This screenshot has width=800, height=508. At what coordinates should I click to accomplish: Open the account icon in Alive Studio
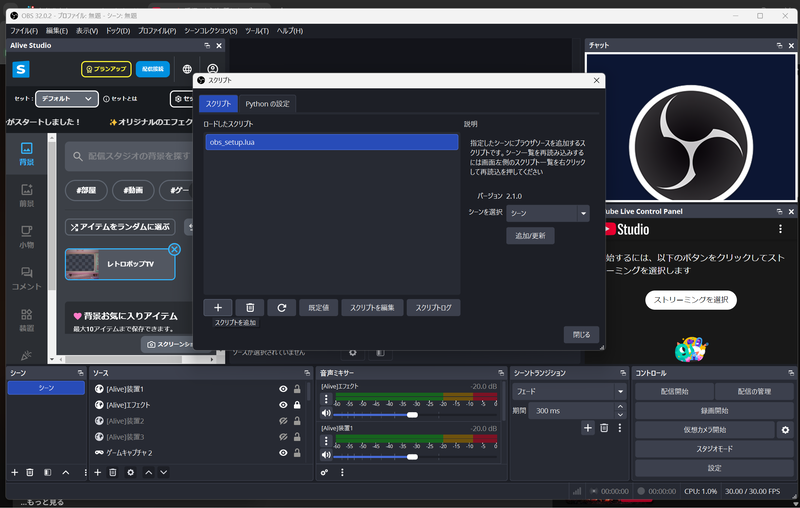pyautogui.click(x=213, y=69)
